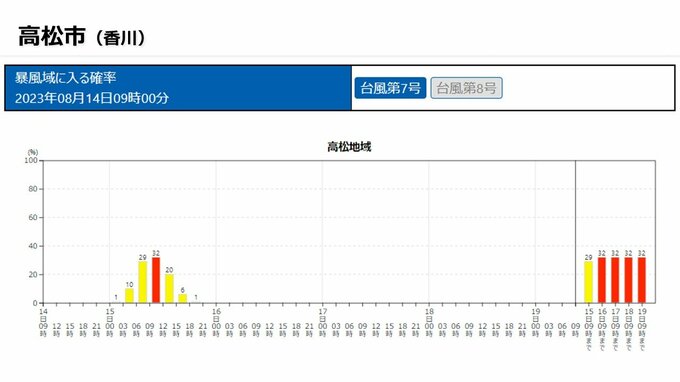Click the 高松市 page heading
Image resolution: width=680 pixels, height=382 pixels.
pos(52,36)
